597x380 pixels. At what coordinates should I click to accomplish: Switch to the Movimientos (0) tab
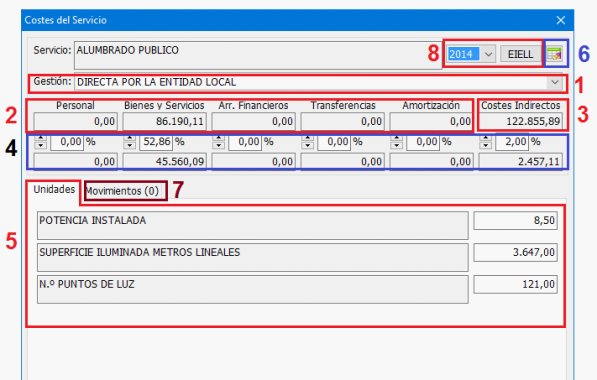[122, 191]
